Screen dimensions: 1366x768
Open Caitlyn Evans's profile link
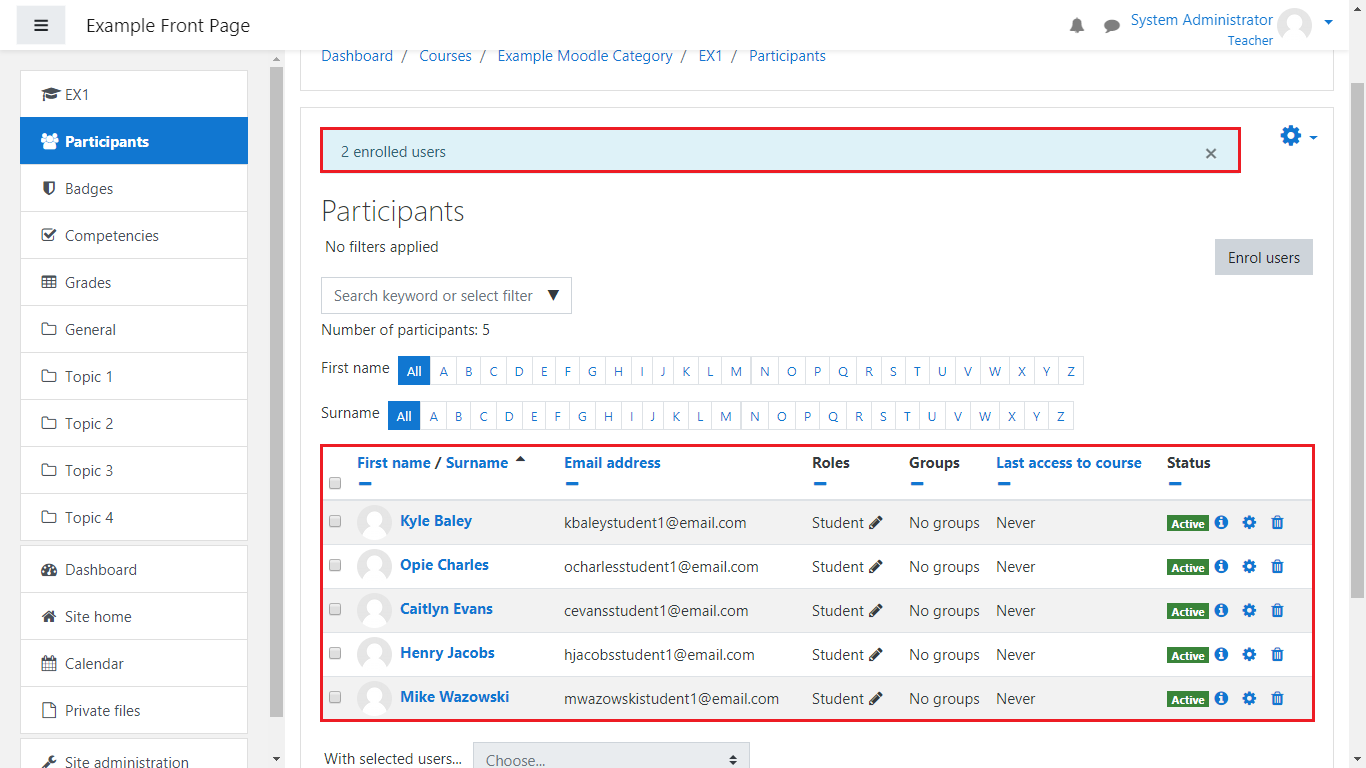pos(446,609)
